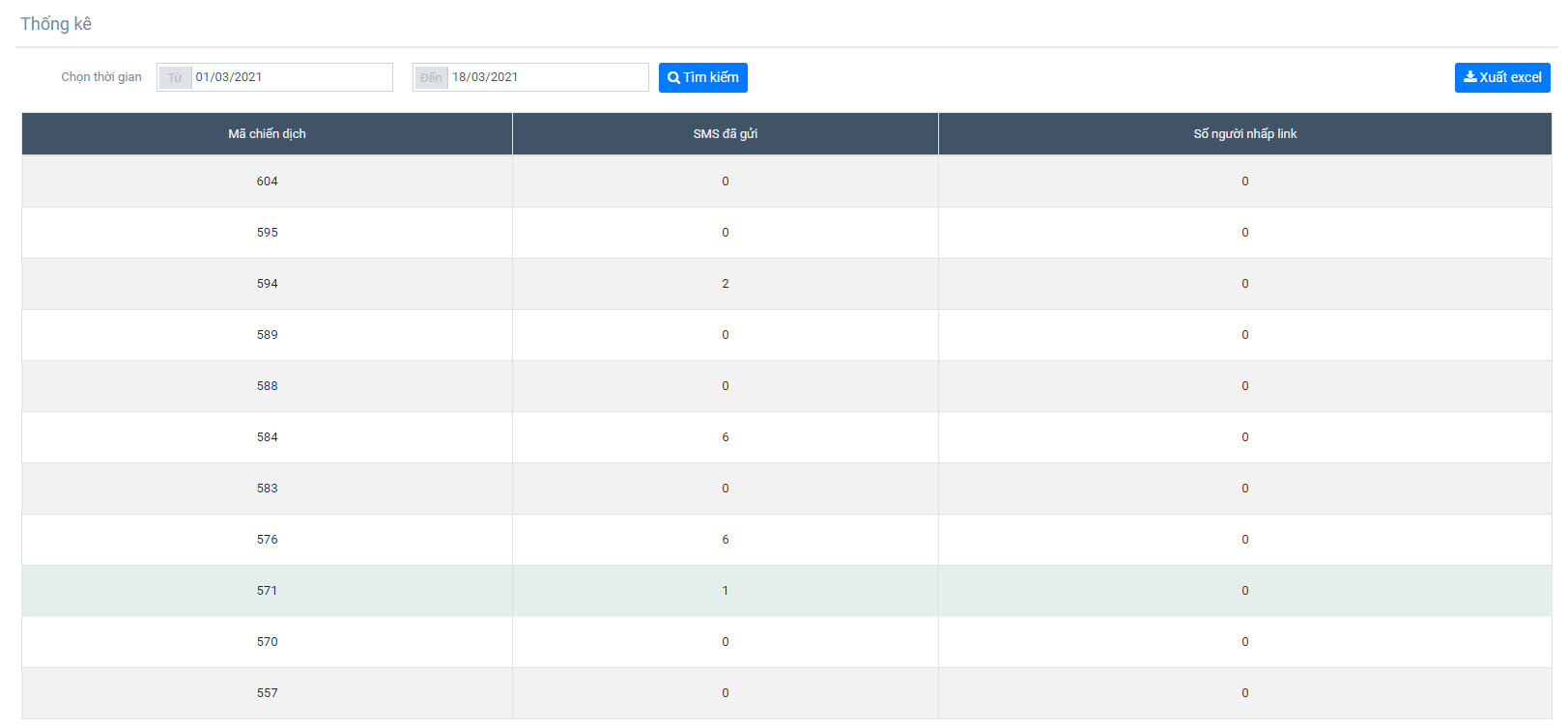The image size is (1568, 727).
Task: Click the 'Từ' date prefix label
Action: 175,77
